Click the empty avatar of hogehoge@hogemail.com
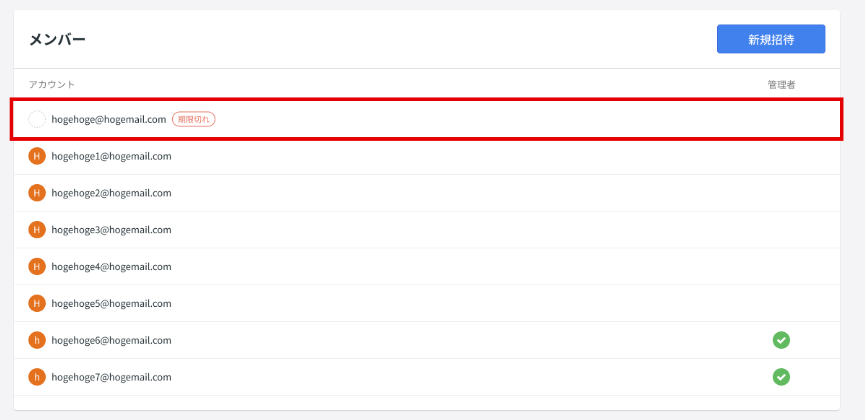 37,119
